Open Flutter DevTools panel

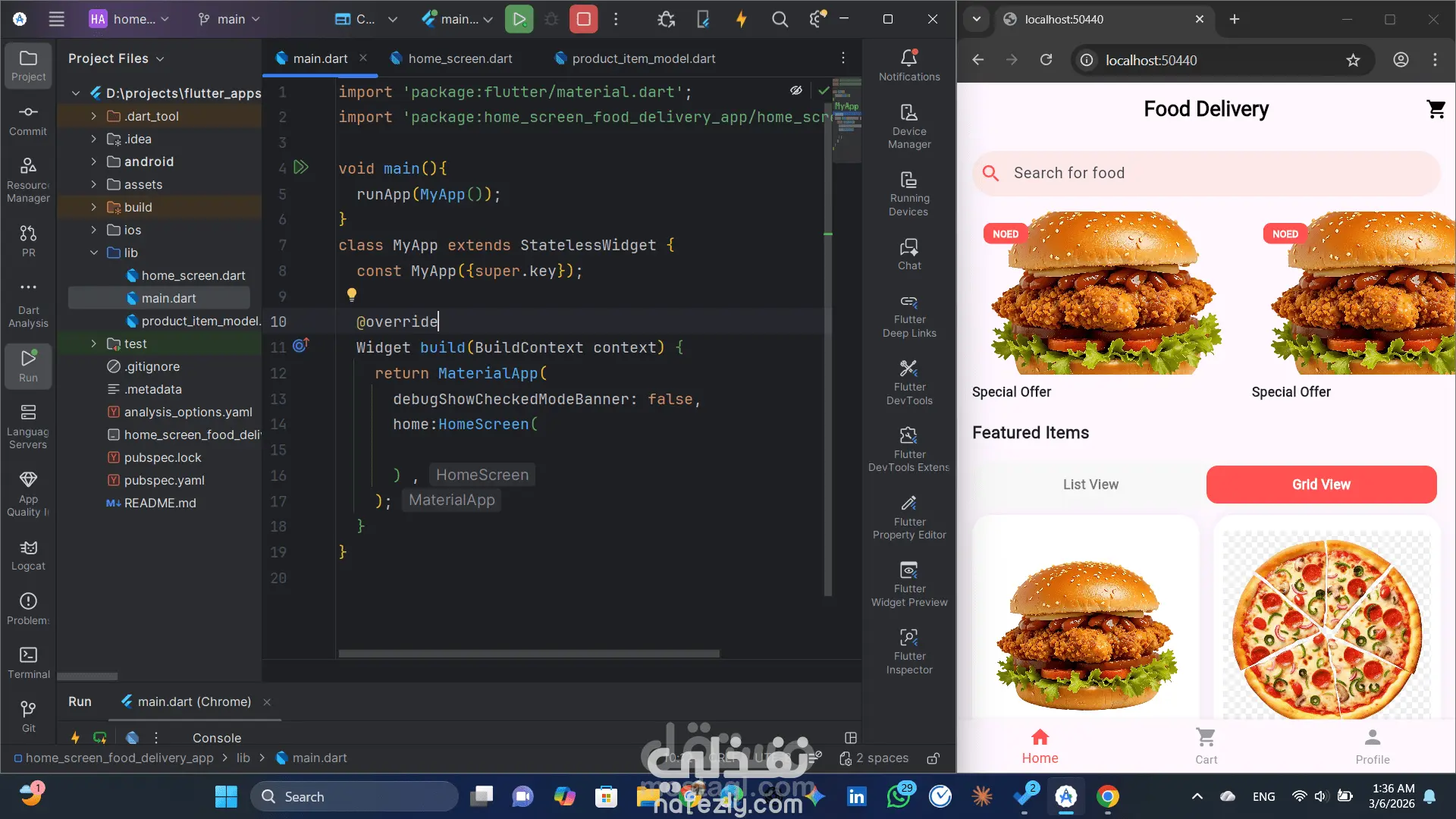pyautogui.click(x=909, y=381)
